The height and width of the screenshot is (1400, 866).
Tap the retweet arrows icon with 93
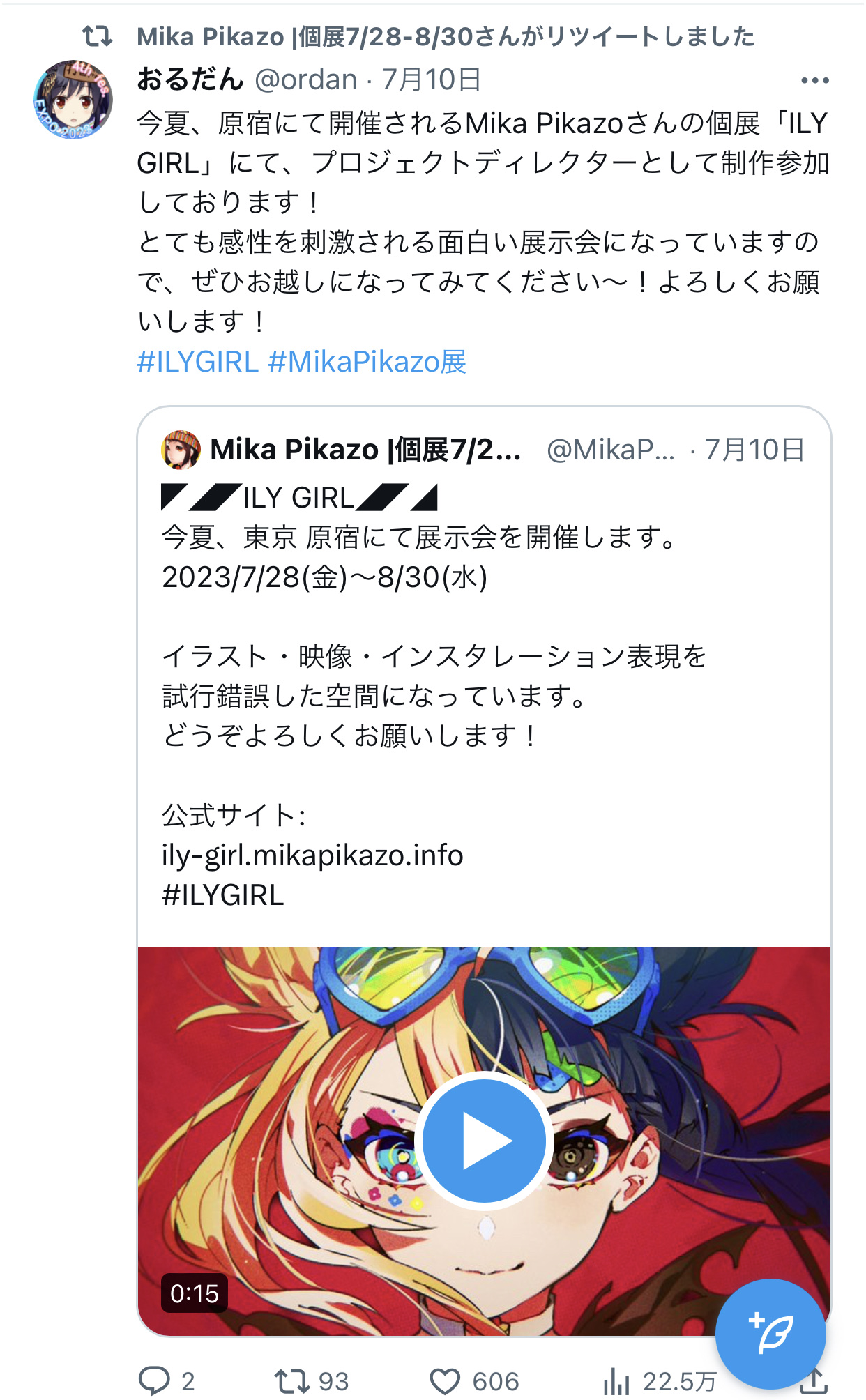[x=291, y=1380]
